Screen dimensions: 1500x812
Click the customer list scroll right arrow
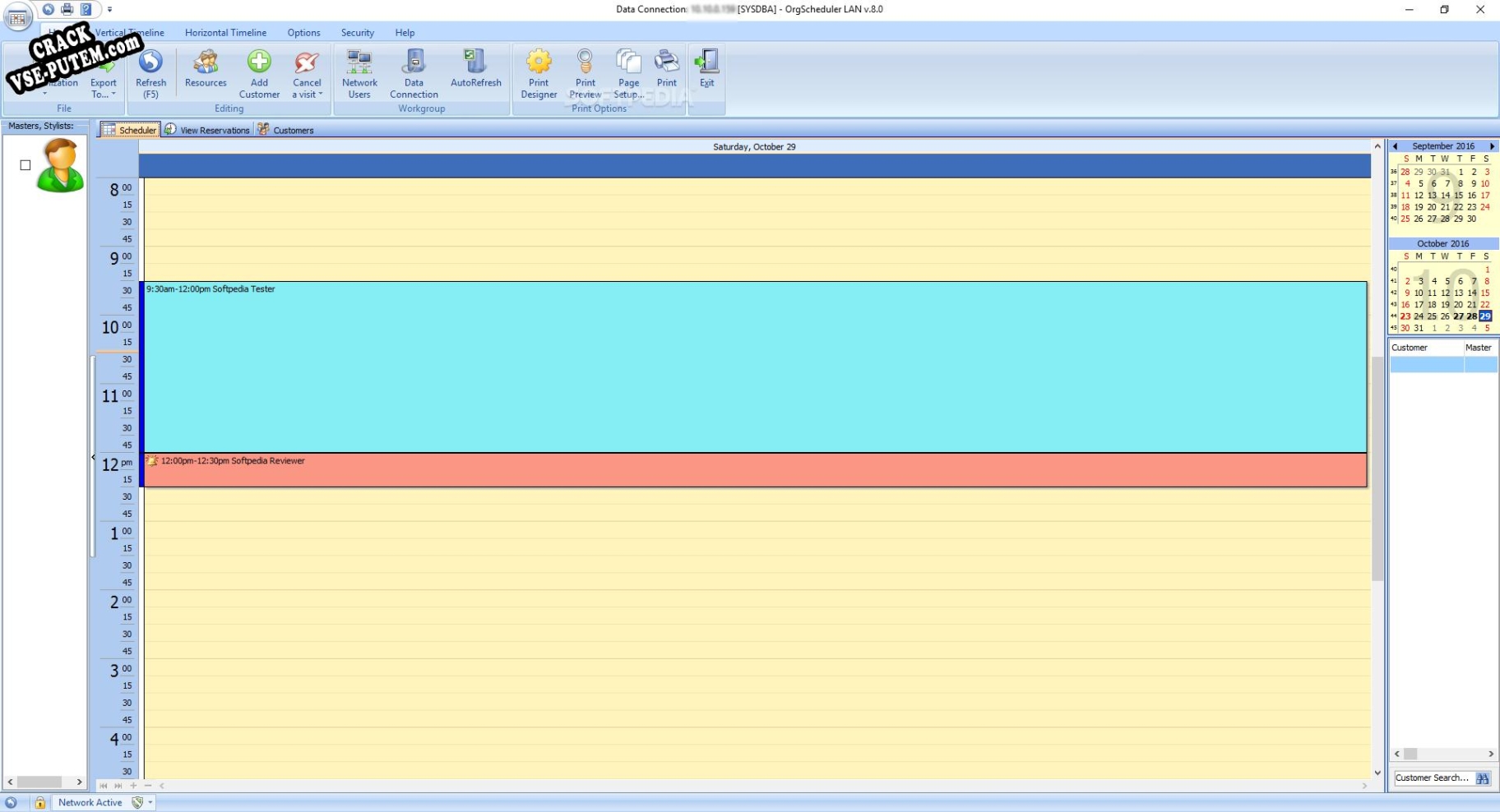[1491, 754]
